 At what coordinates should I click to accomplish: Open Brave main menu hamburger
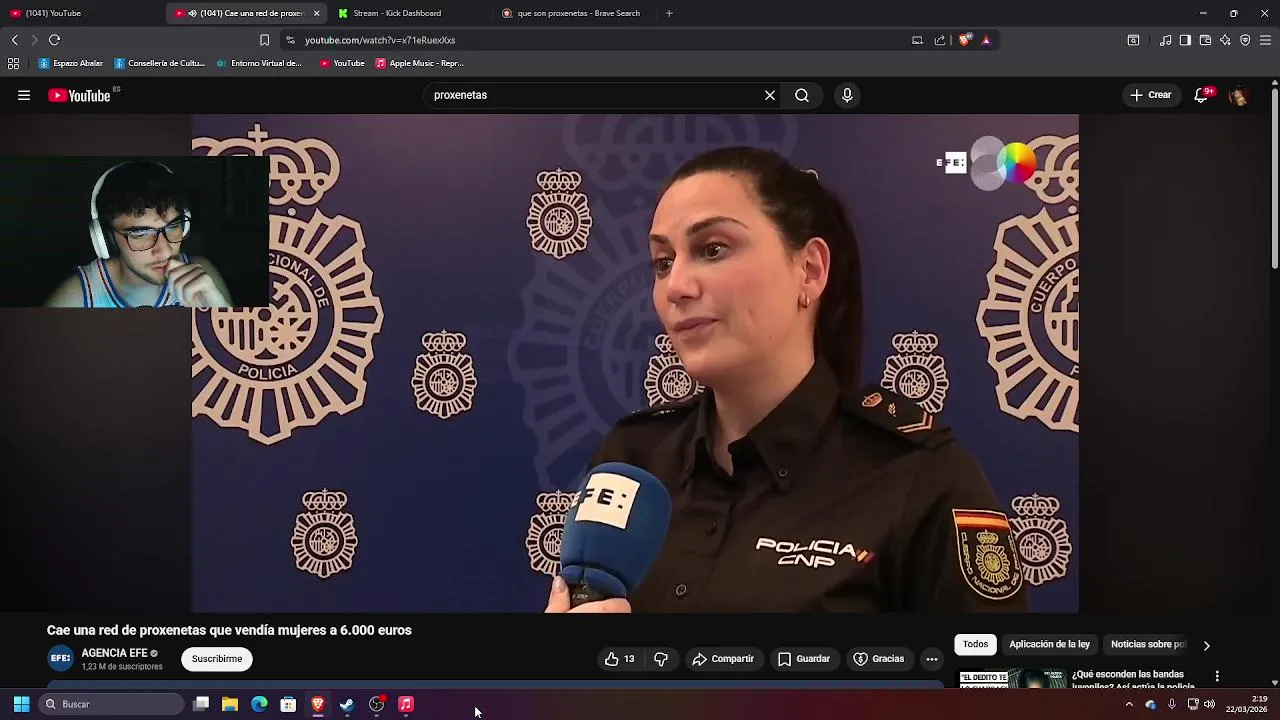(1265, 40)
